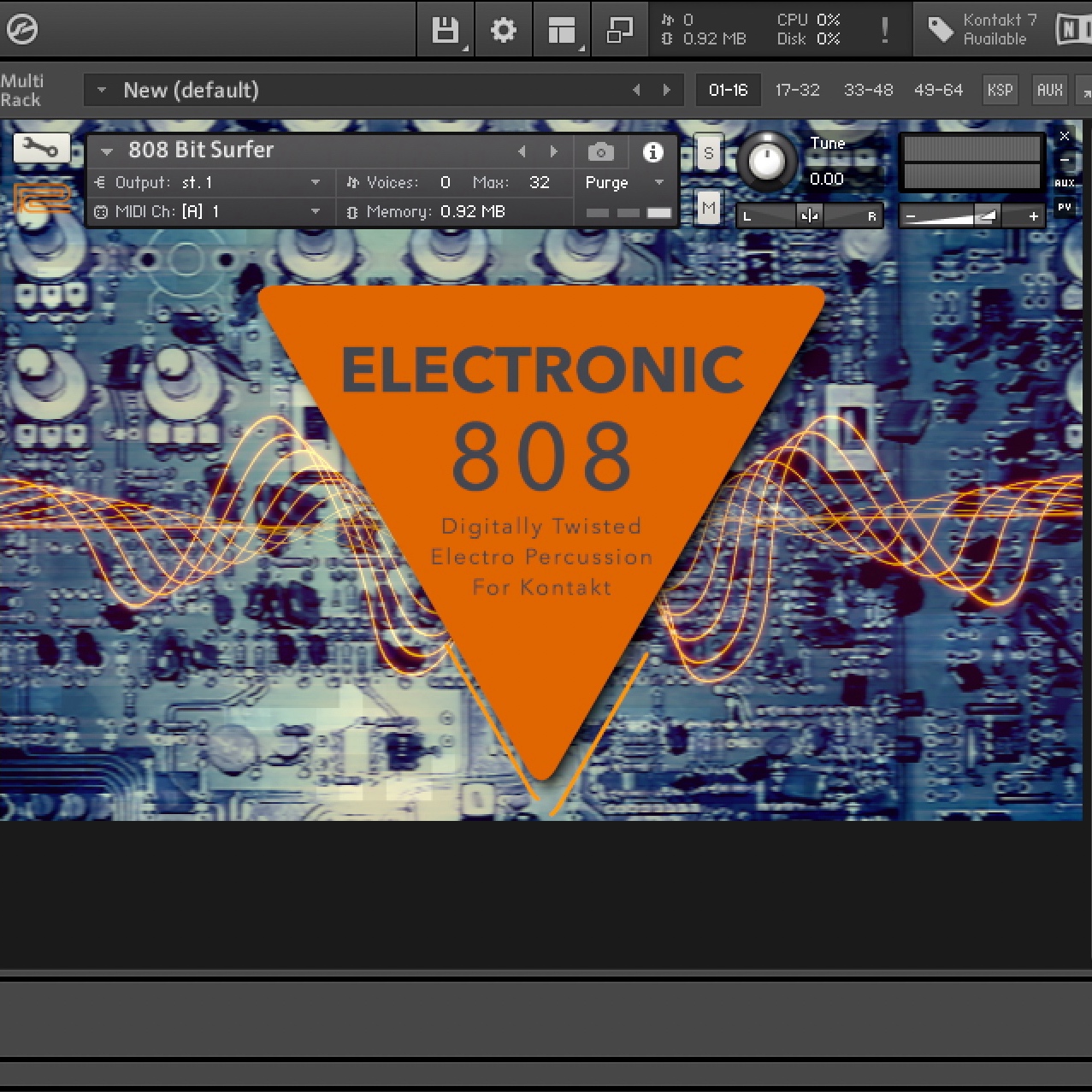Click the Kontakt 7 Available tag
This screenshot has height=1092, width=1092.
[x=983, y=30]
